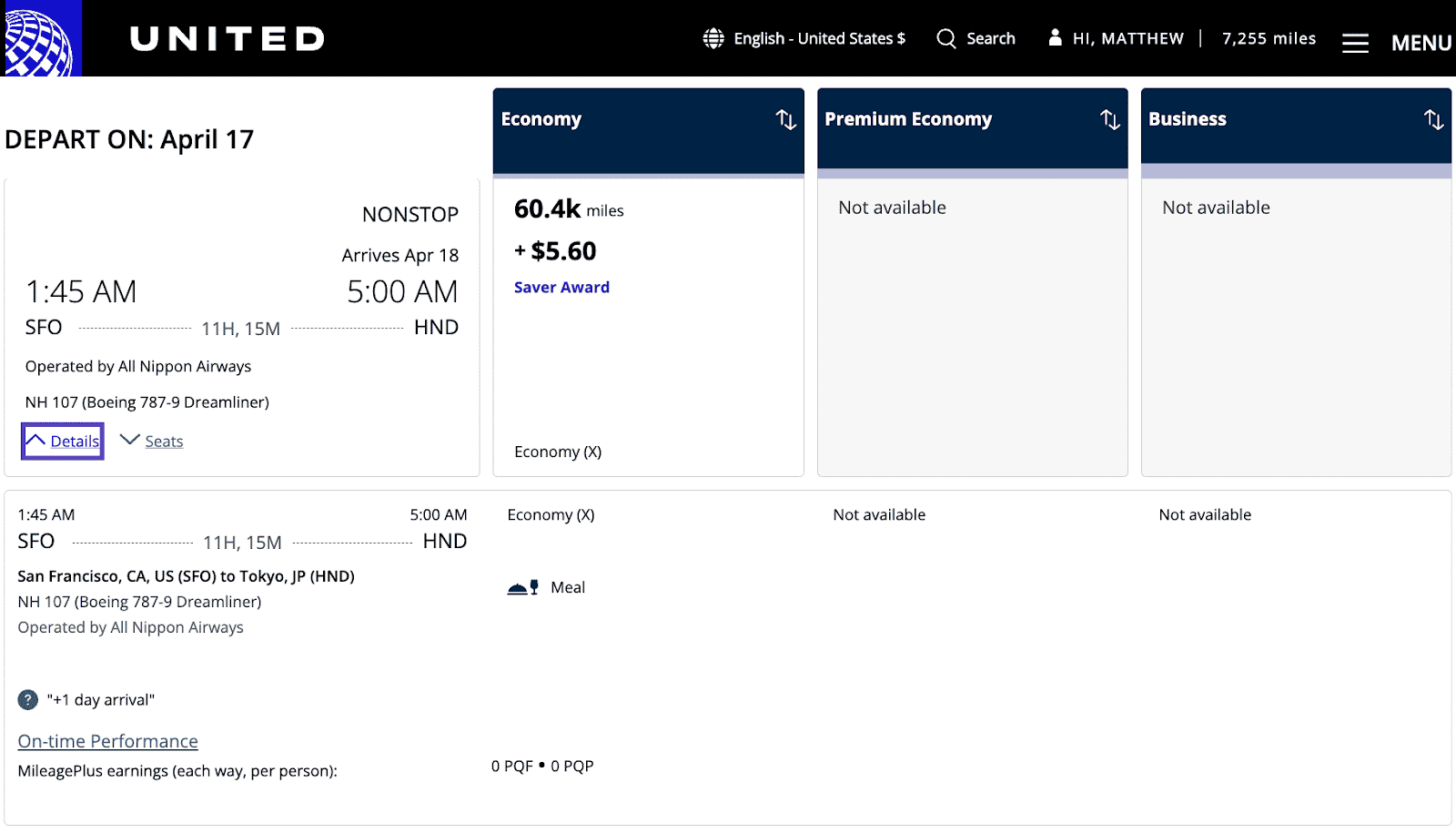Screen dimensions: 1456x833
Task: Open the hamburger menu icon
Action: pos(1355,43)
